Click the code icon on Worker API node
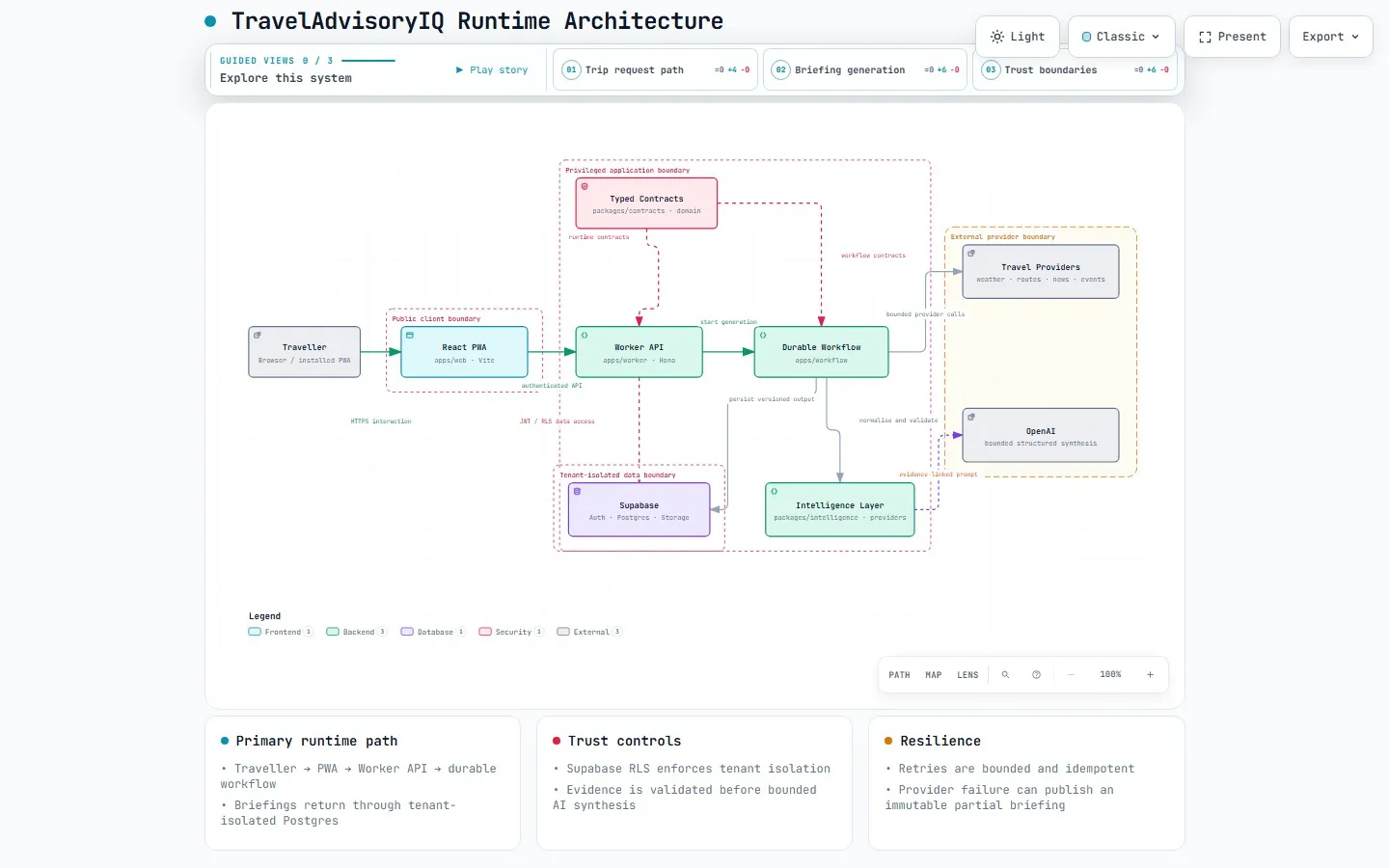The height and width of the screenshot is (868, 1389). [585, 336]
